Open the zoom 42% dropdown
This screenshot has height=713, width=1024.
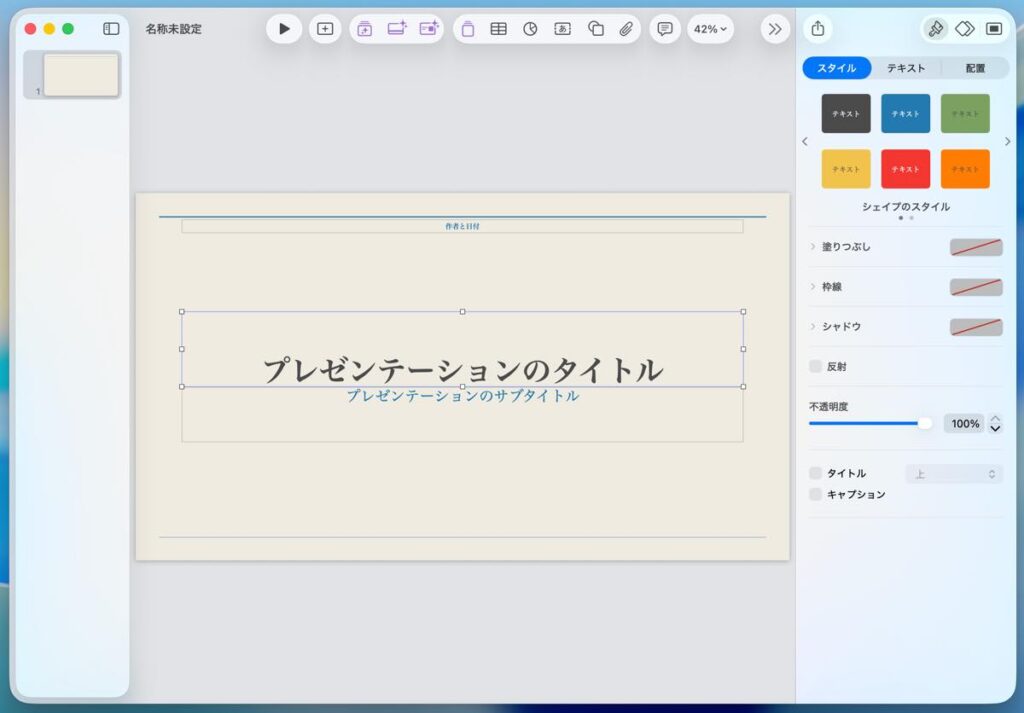710,29
